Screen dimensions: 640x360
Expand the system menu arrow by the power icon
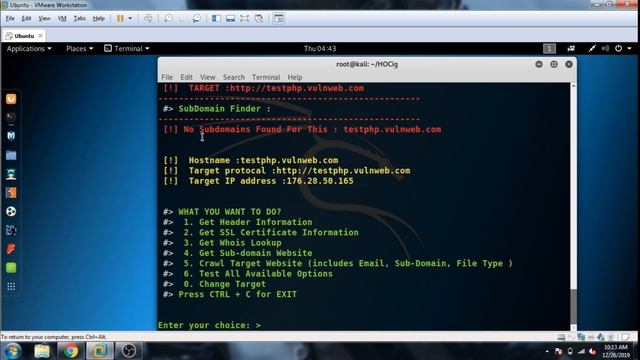(x=629, y=49)
